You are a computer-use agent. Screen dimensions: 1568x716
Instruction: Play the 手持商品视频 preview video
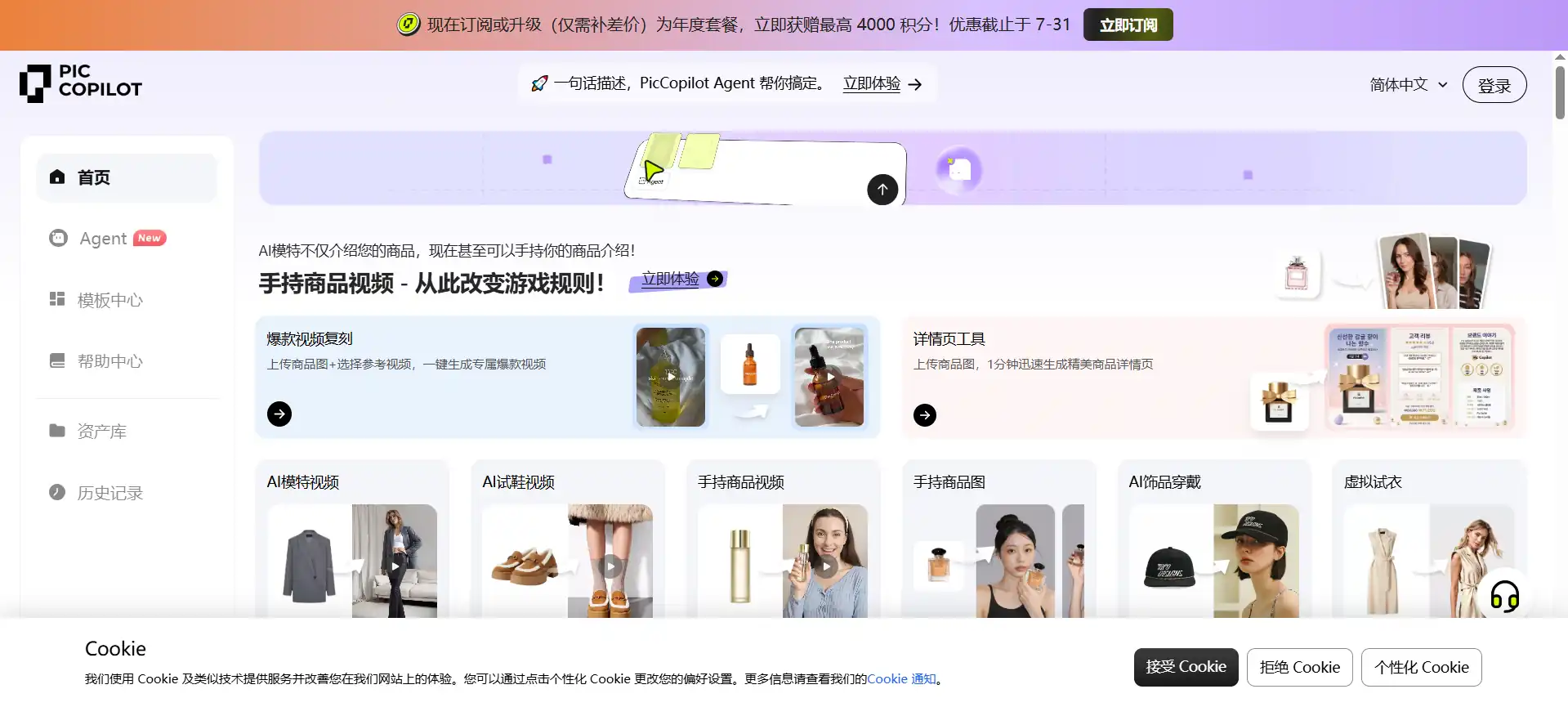tap(826, 566)
